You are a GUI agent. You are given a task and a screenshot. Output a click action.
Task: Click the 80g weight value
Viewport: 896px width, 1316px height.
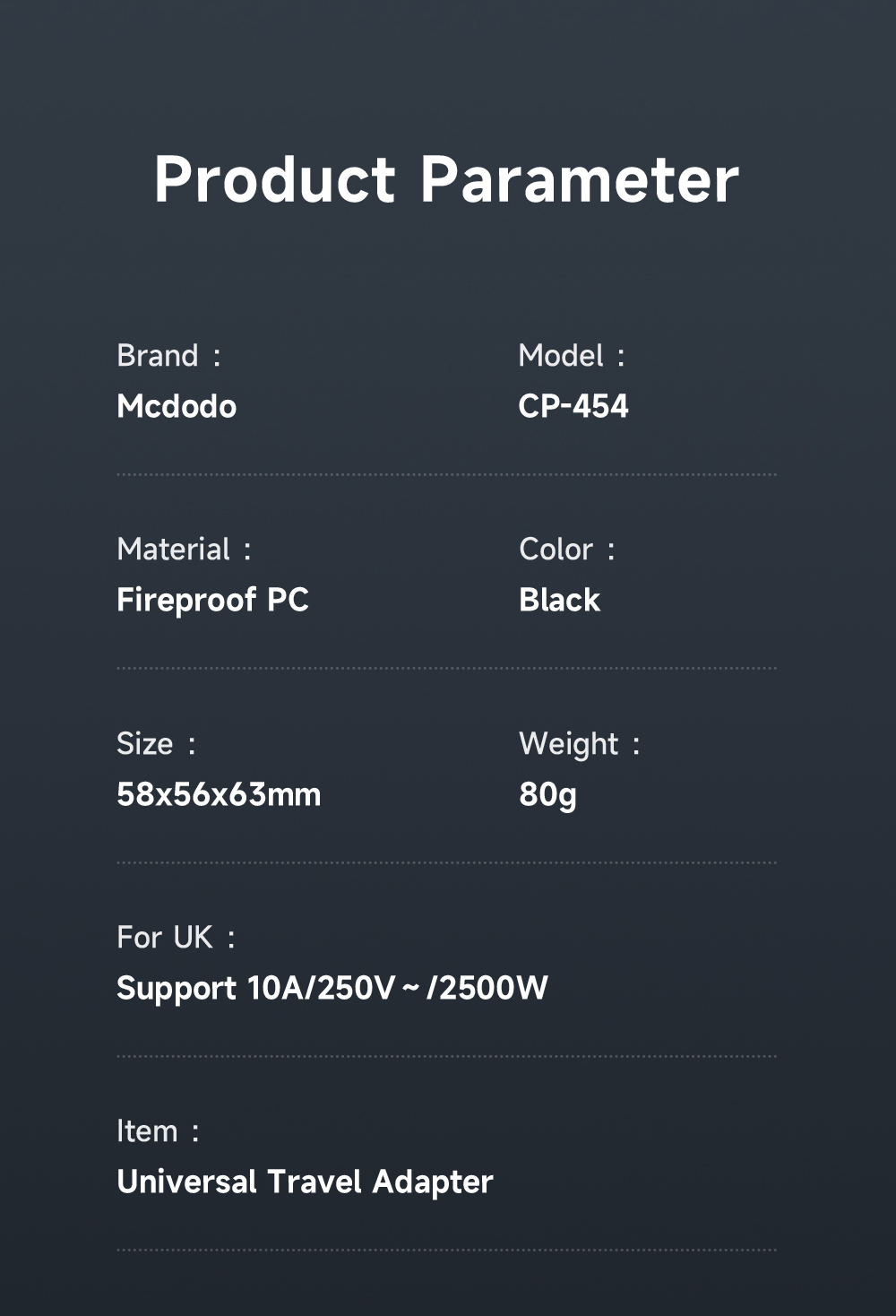click(547, 794)
